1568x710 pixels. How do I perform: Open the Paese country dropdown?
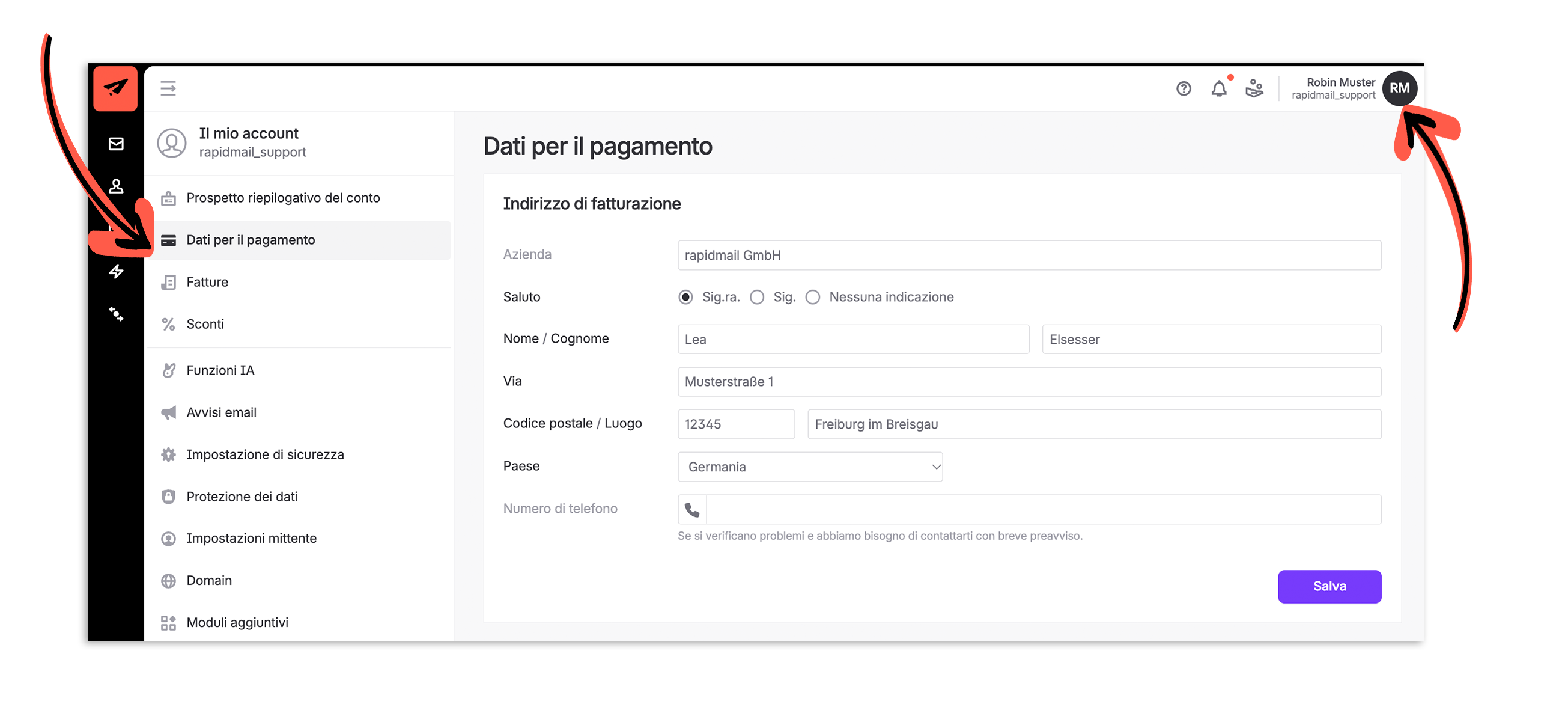[810, 467]
